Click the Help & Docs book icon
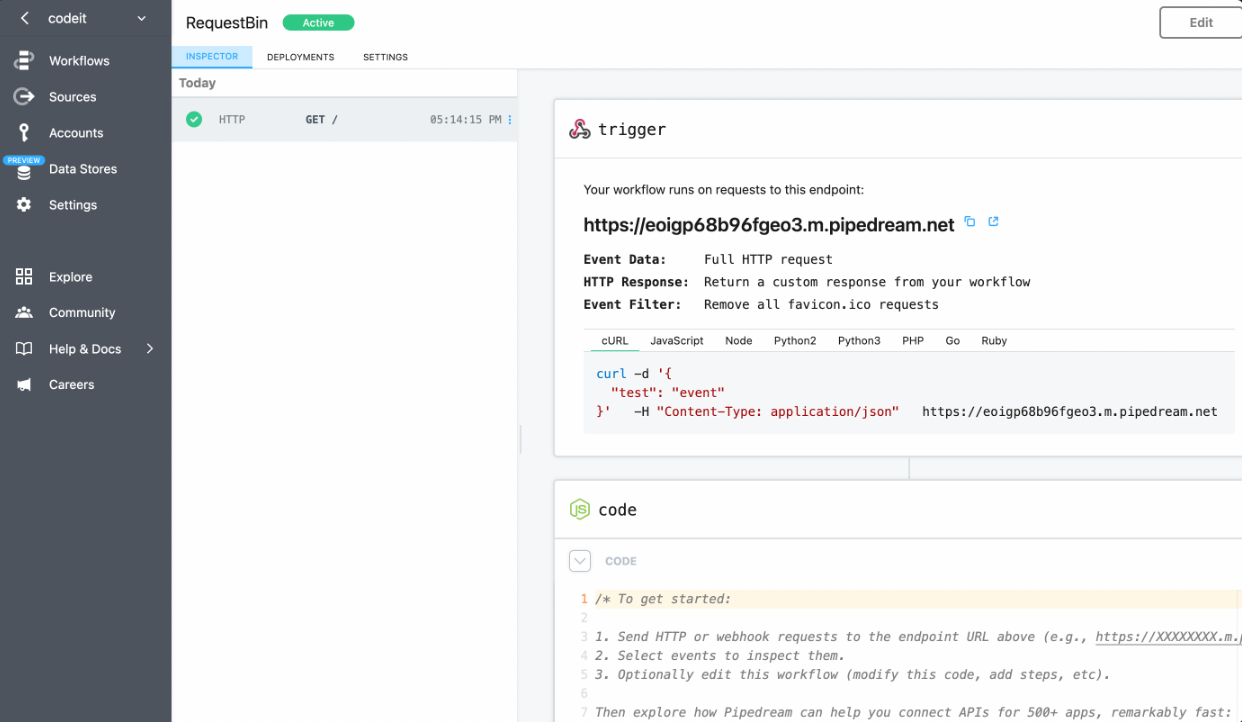1242x722 pixels. (x=24, y=349)
